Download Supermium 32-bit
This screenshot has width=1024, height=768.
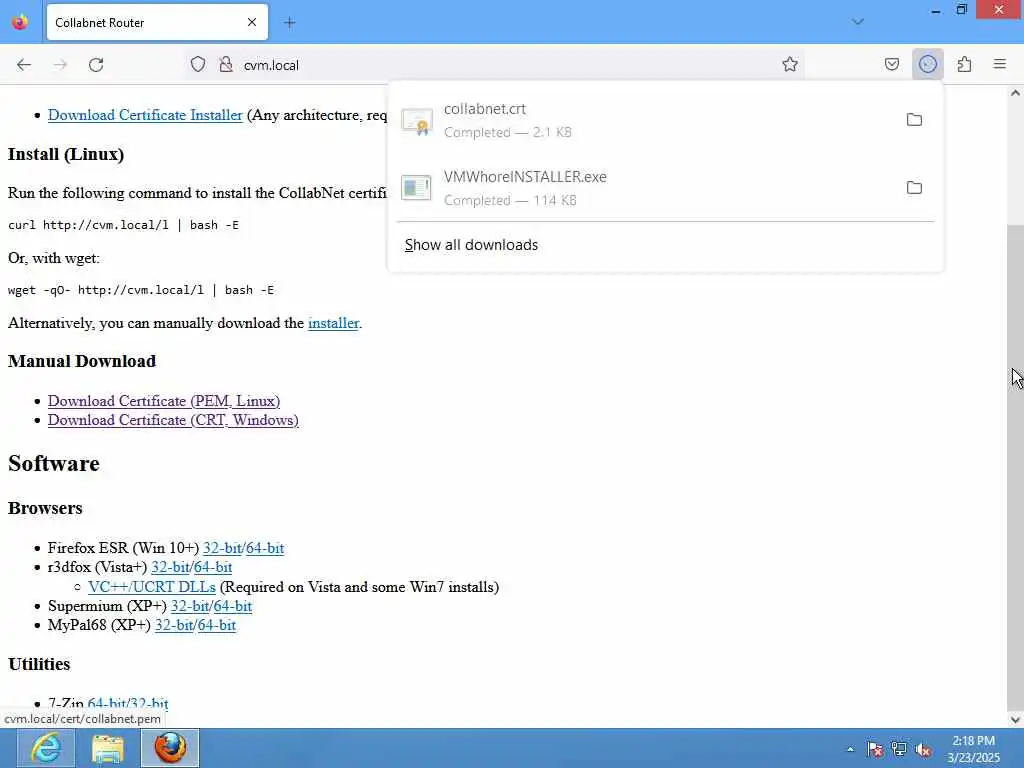pos(189,605)
